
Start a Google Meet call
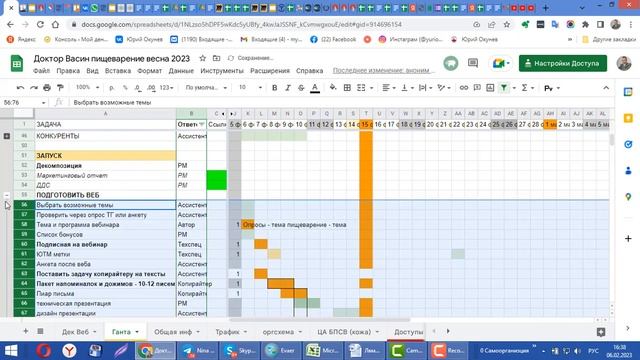pyautogui.click(x=501, y=63)
